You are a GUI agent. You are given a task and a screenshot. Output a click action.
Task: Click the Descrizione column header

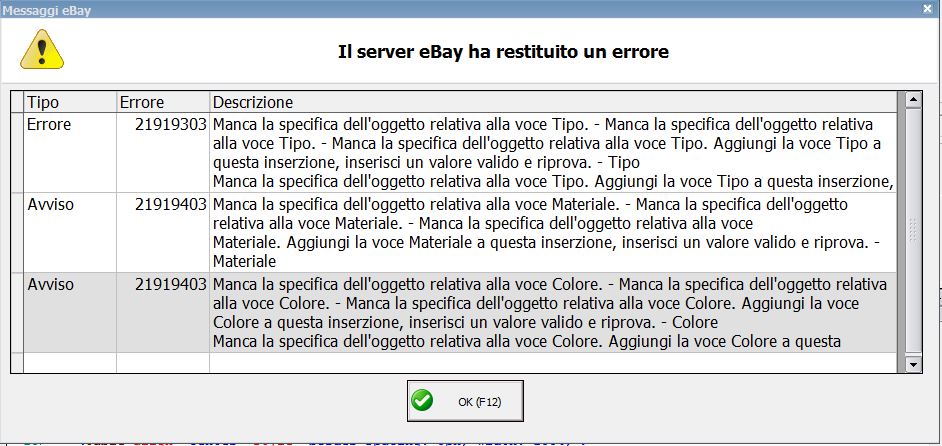553,102
